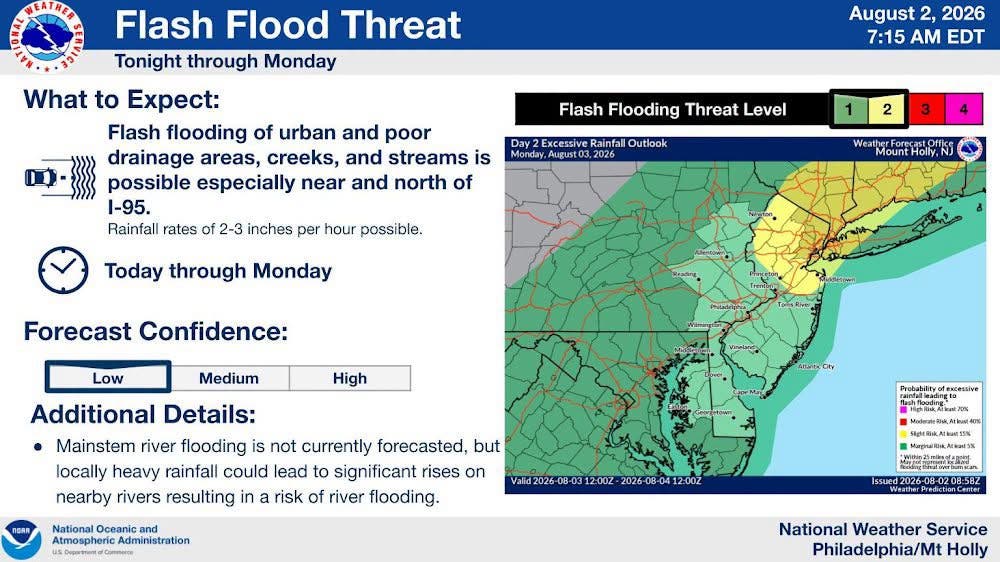Select the High forecast confidence box
Image resolution: width=1000 pixels, height=562 pixels.
point(350,378)
